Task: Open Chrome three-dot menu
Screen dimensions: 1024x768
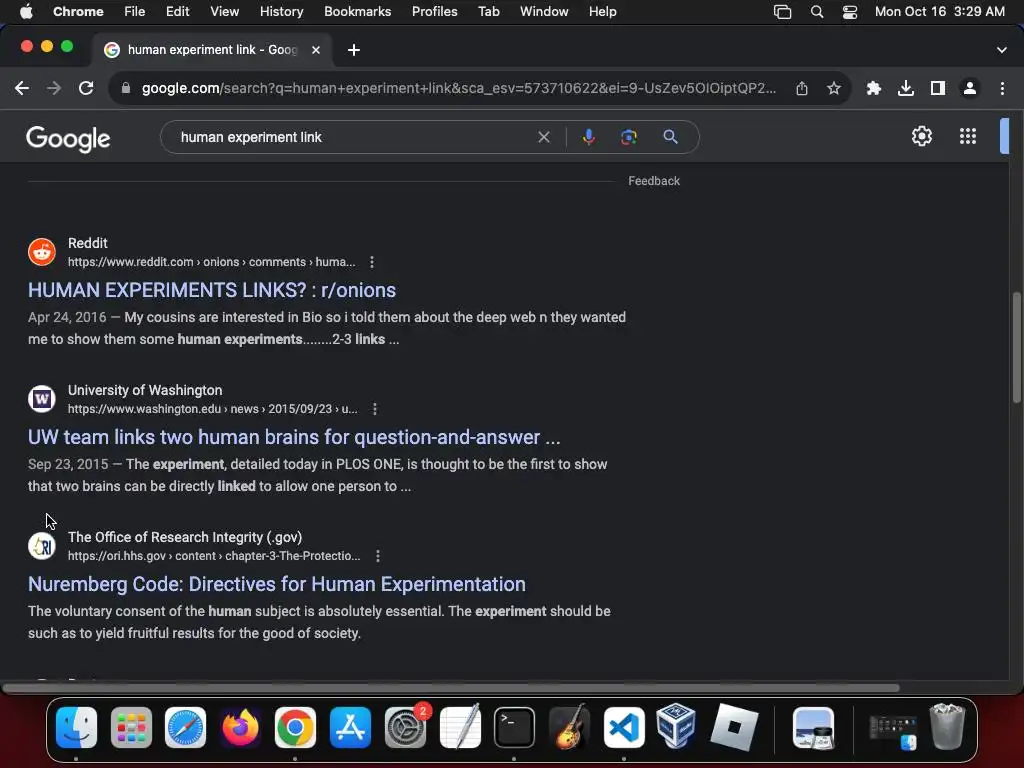Action: tap(1002, 88)
